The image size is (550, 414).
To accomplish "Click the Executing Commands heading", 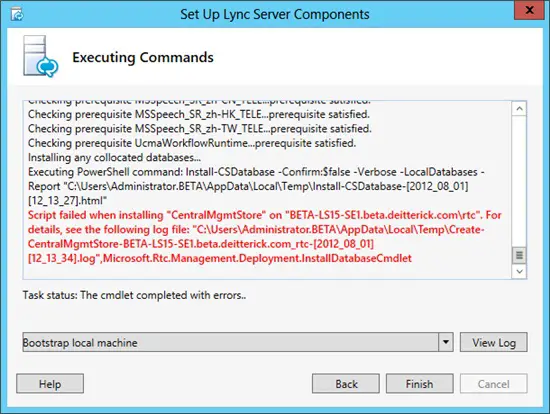I will pos(143,57).
